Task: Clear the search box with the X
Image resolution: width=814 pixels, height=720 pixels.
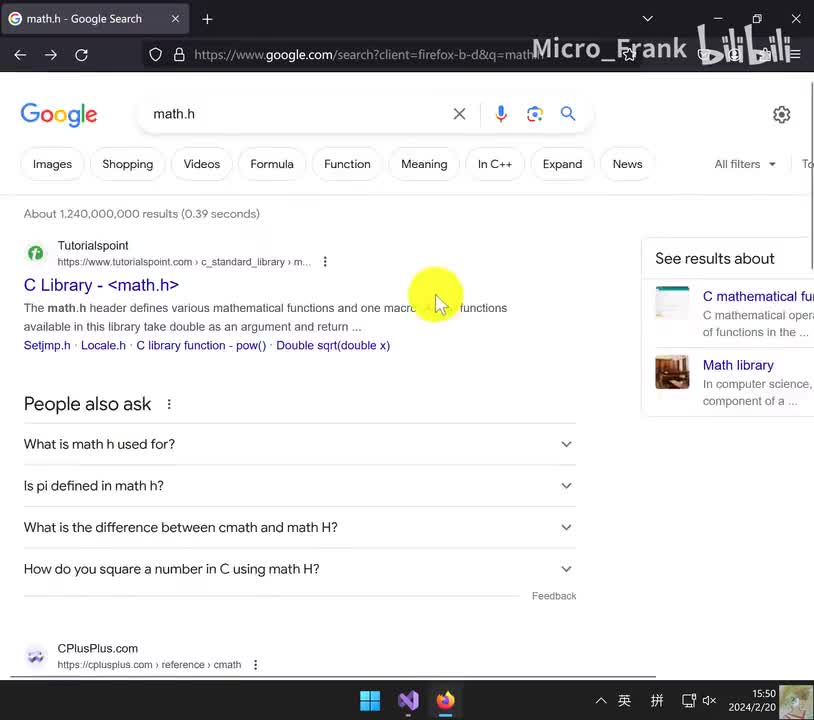Action: (x=459, y=114)
